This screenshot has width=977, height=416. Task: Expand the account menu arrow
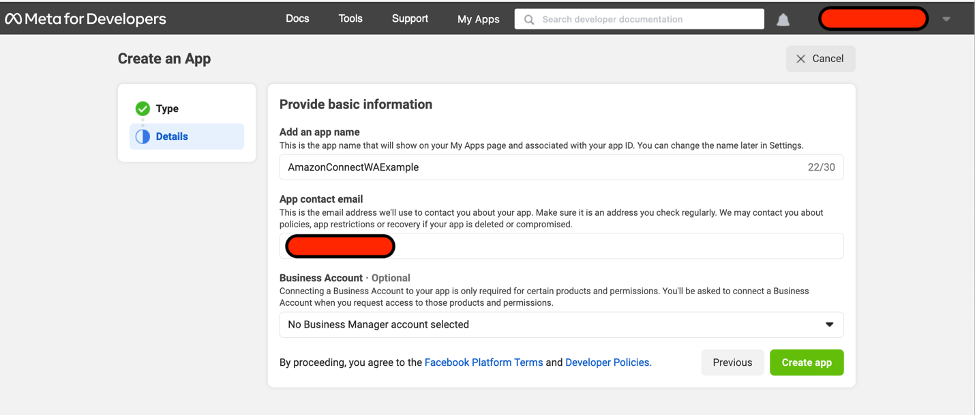(947, 19)
